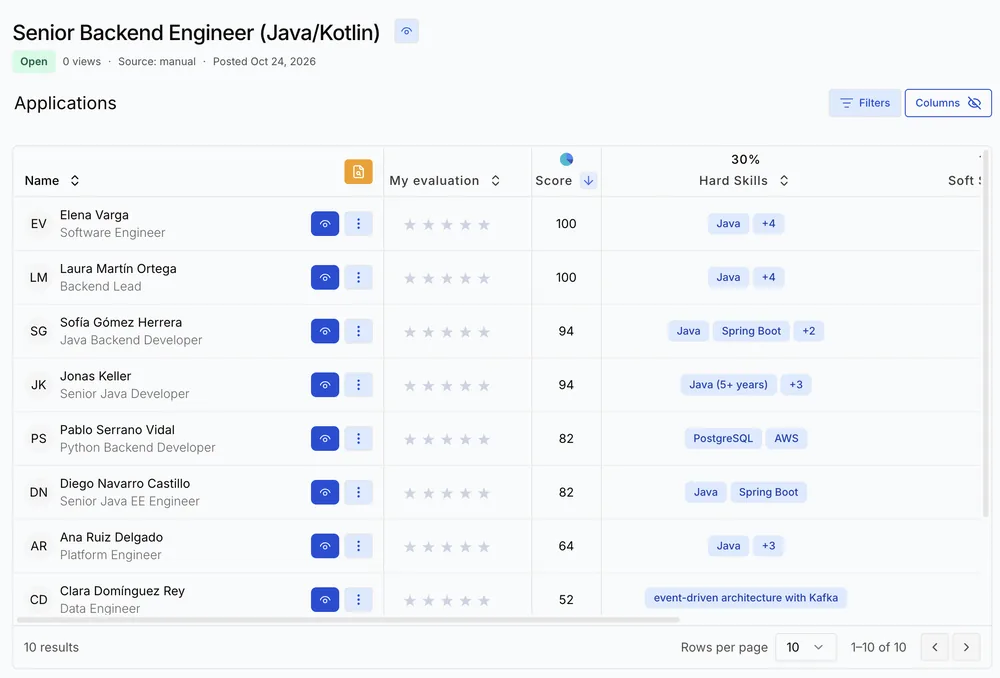View Jonas Keller's application eye button
The width and height of the screenshot is (1000, 678).
pyautogui.click(x=325, y=385)
